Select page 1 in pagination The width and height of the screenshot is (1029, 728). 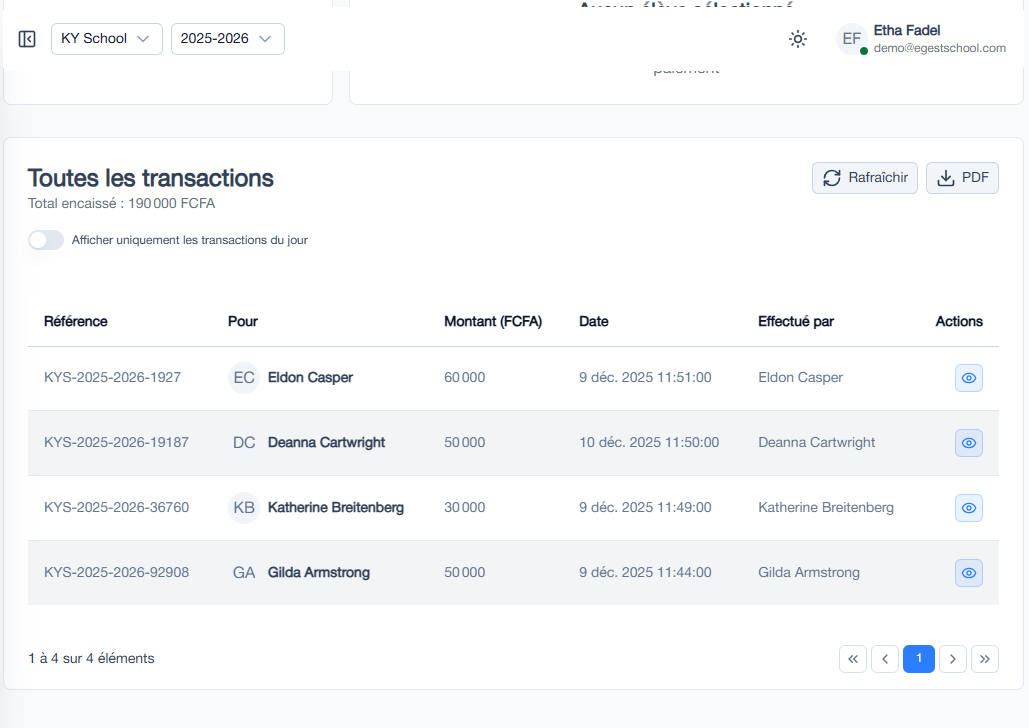pyautogui.click(x=918, y=658)
